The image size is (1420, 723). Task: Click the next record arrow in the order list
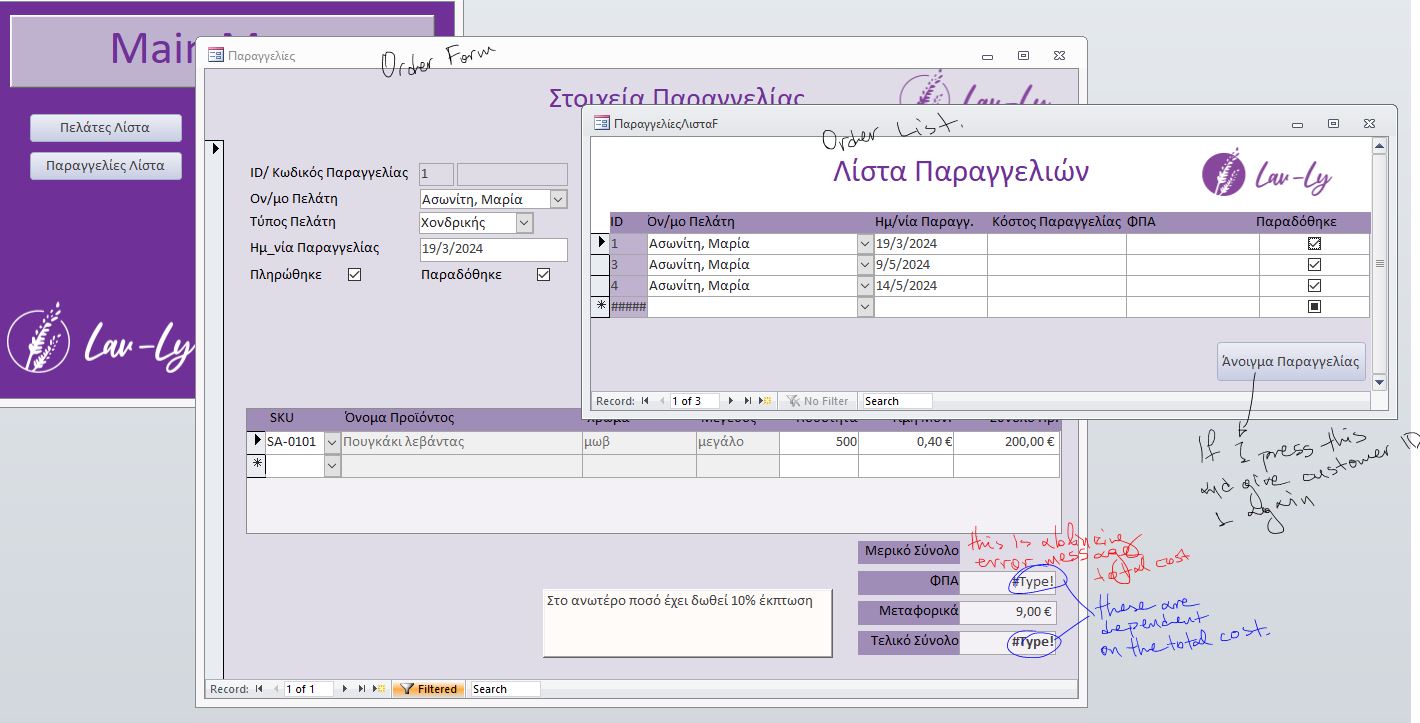pyautogui.click(x=728, y=400)
